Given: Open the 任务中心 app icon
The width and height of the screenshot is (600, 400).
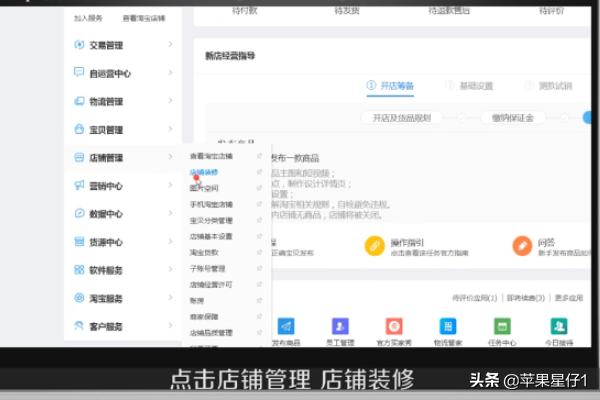Looking at the screenshot, I should tap(501, 327).
